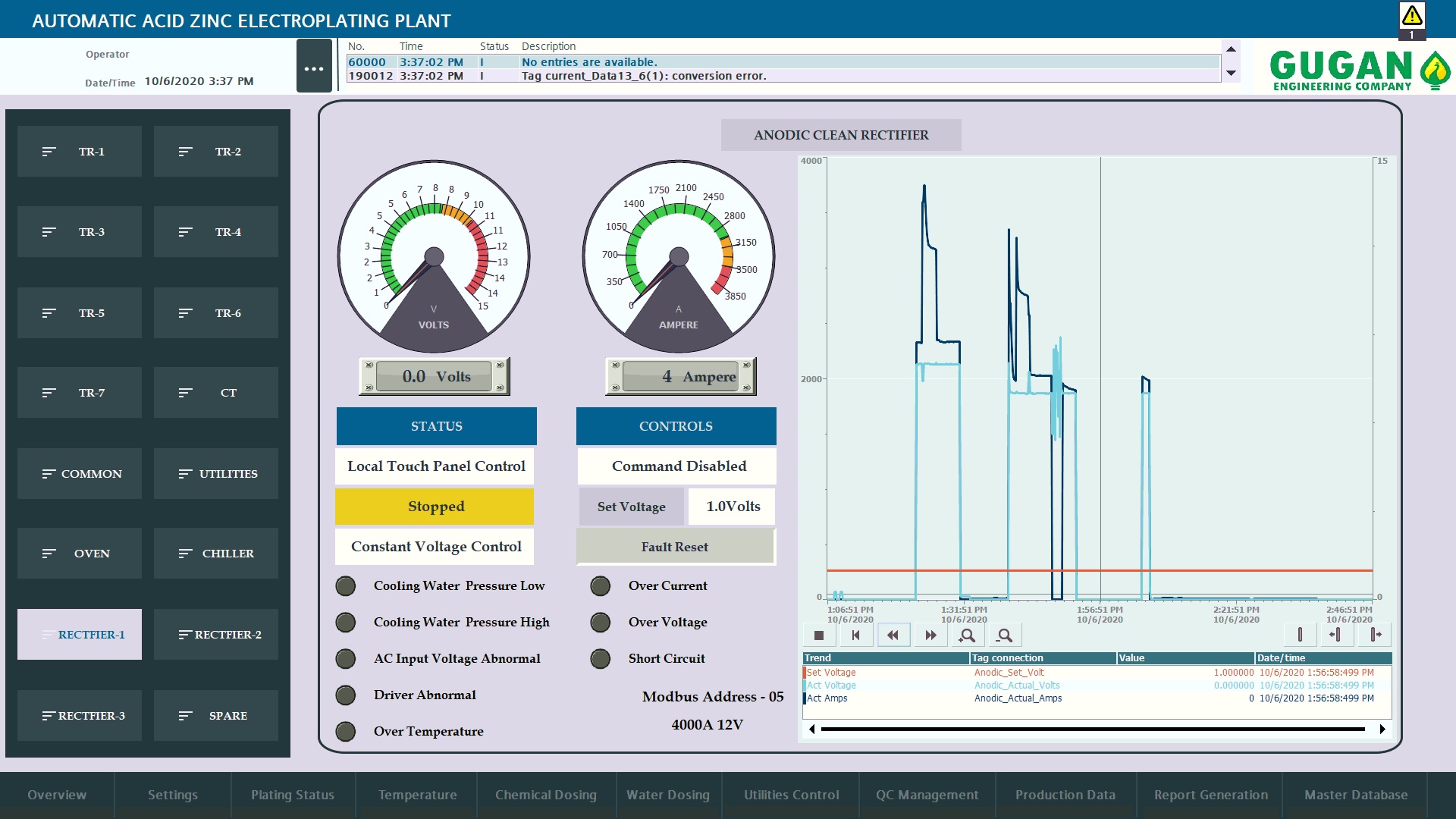
Task: Open CHILLER screen
Action: [216, 554]
